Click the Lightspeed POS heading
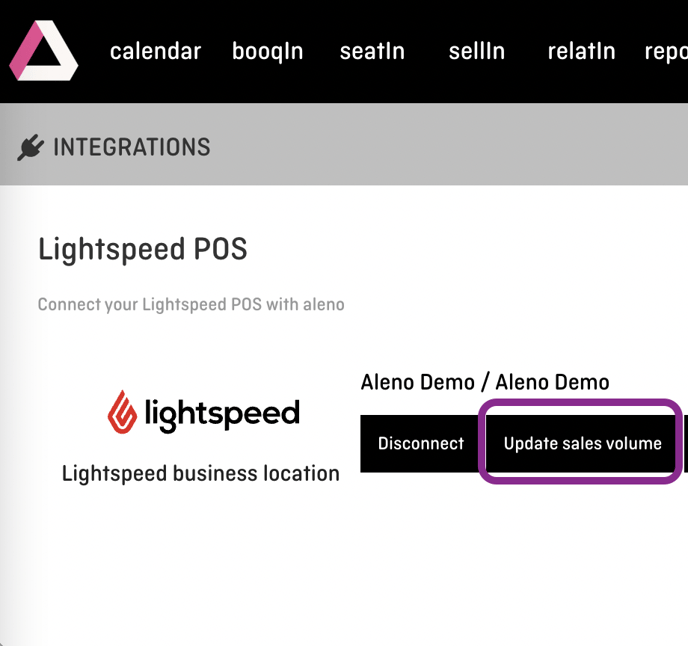Screen dimensions: 688x646 (143, 249)
